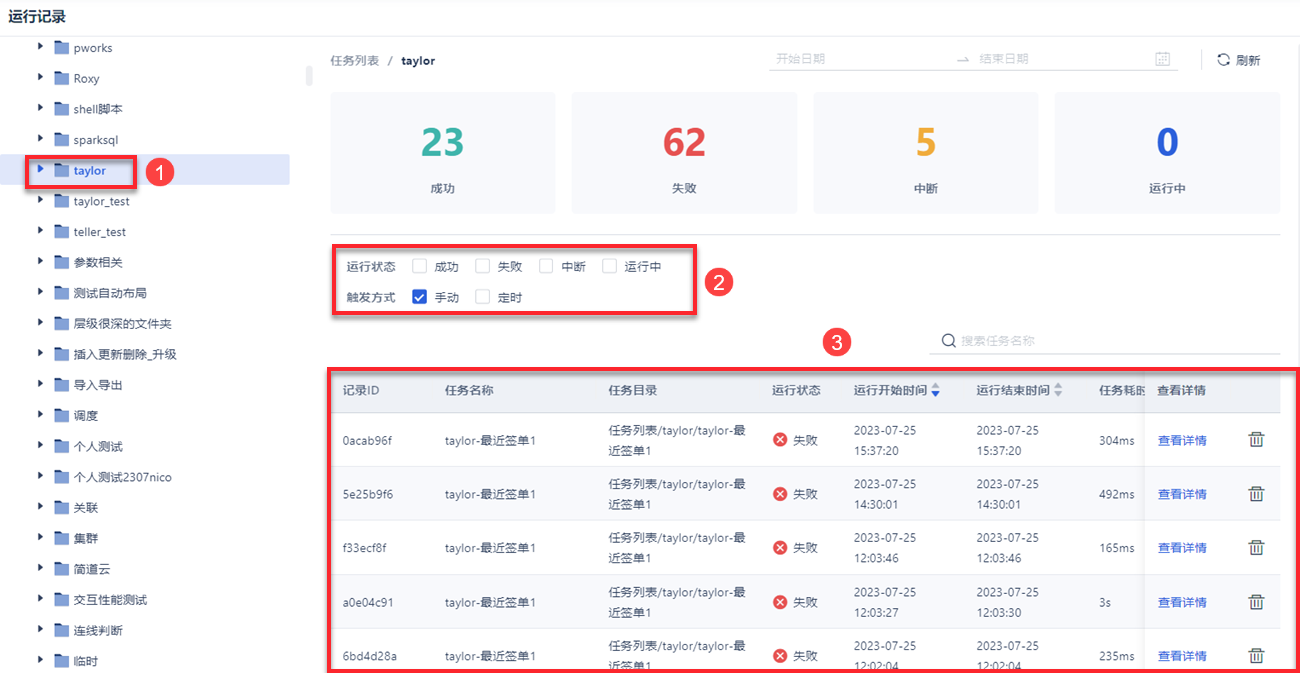This screenshot has height=673, width=1300.
Task: Click the 调度 folder icon
Action: 61,415
